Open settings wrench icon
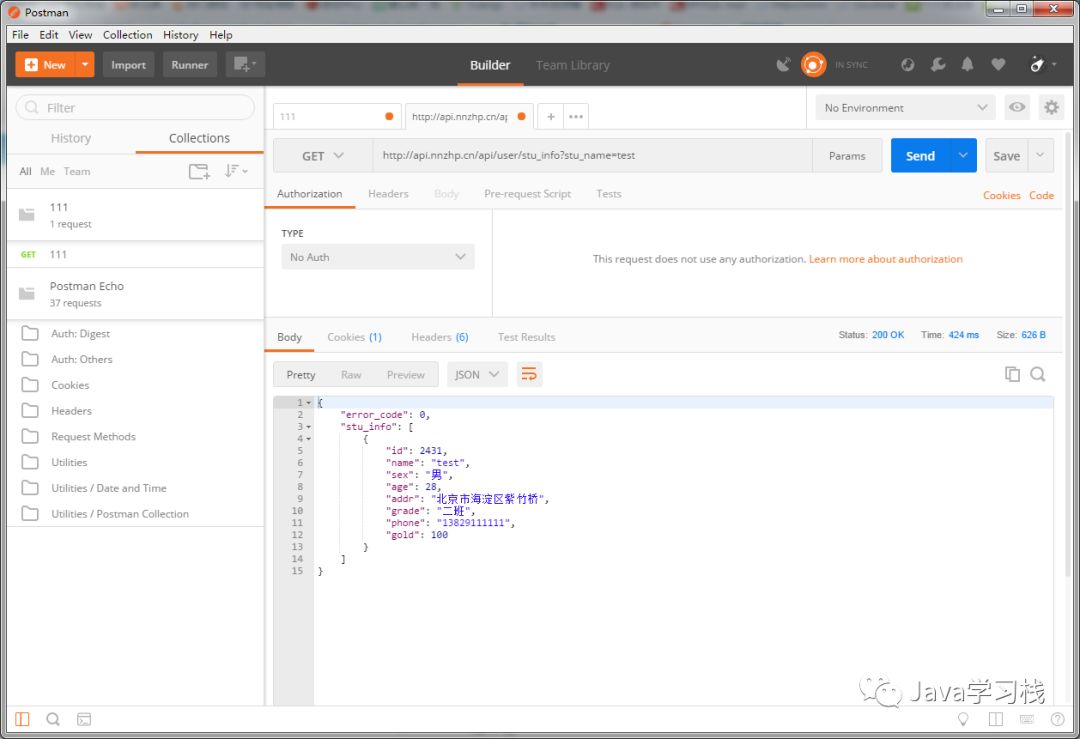1080x739 pixels. click(x=937, y=65)
